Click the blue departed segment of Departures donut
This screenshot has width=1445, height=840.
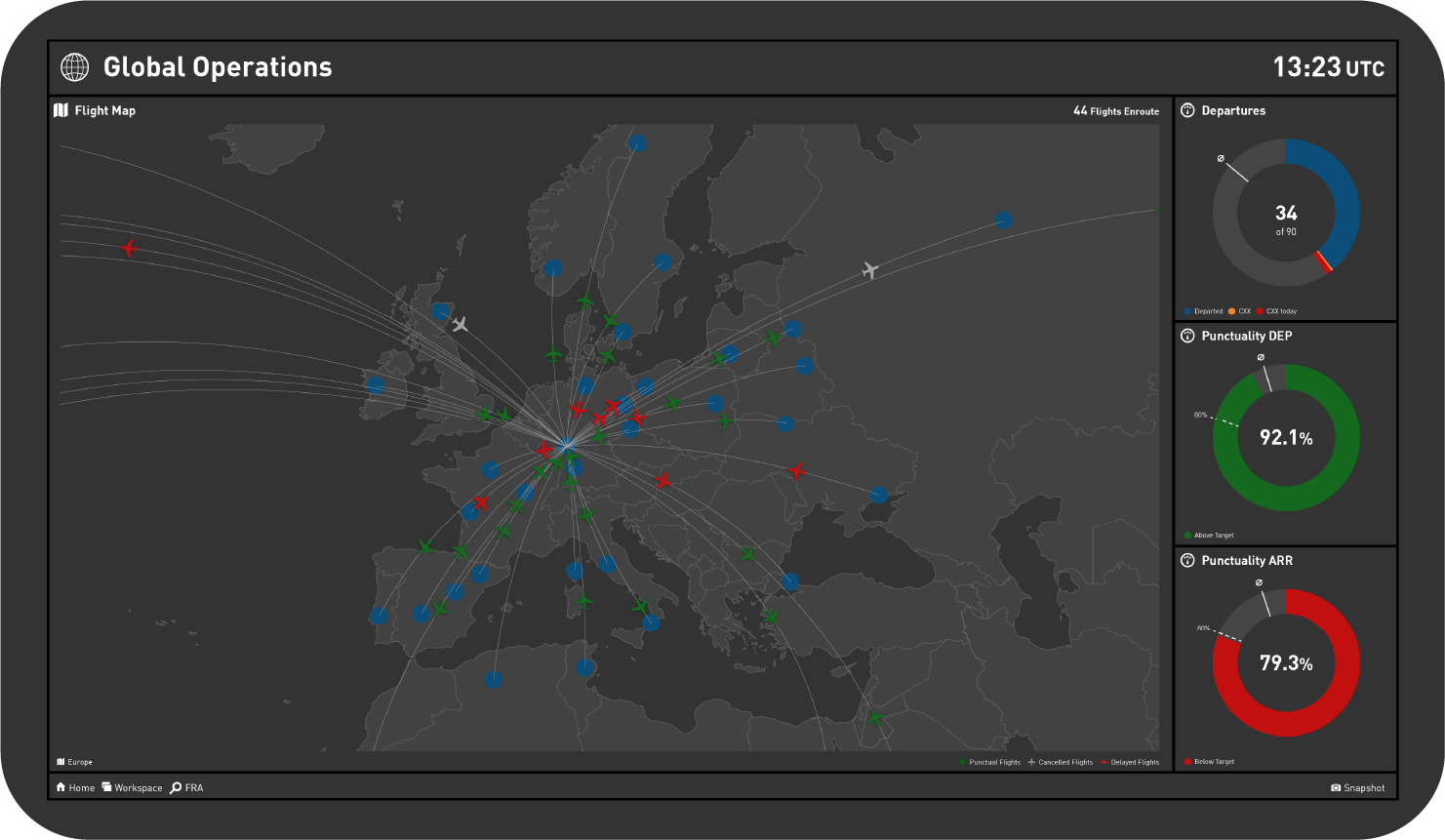1342,195
